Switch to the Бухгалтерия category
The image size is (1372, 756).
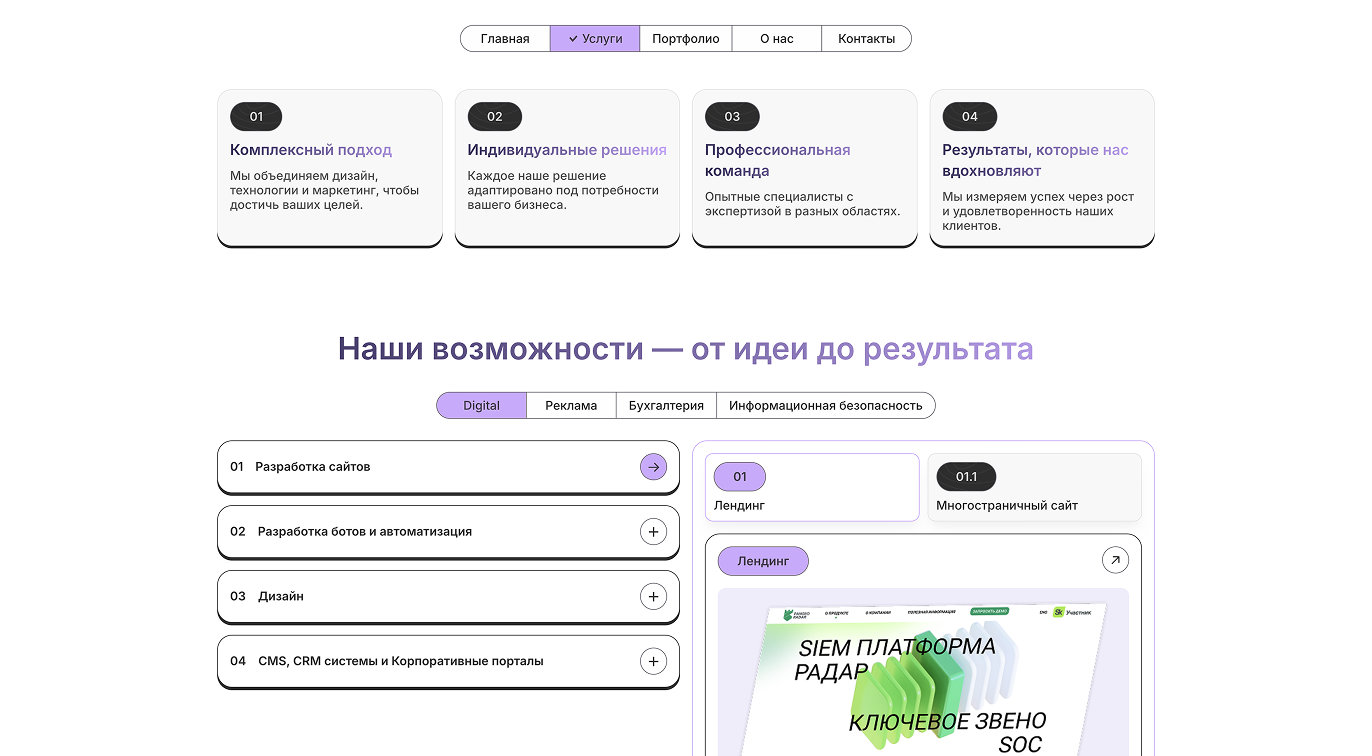pos(666,406)
